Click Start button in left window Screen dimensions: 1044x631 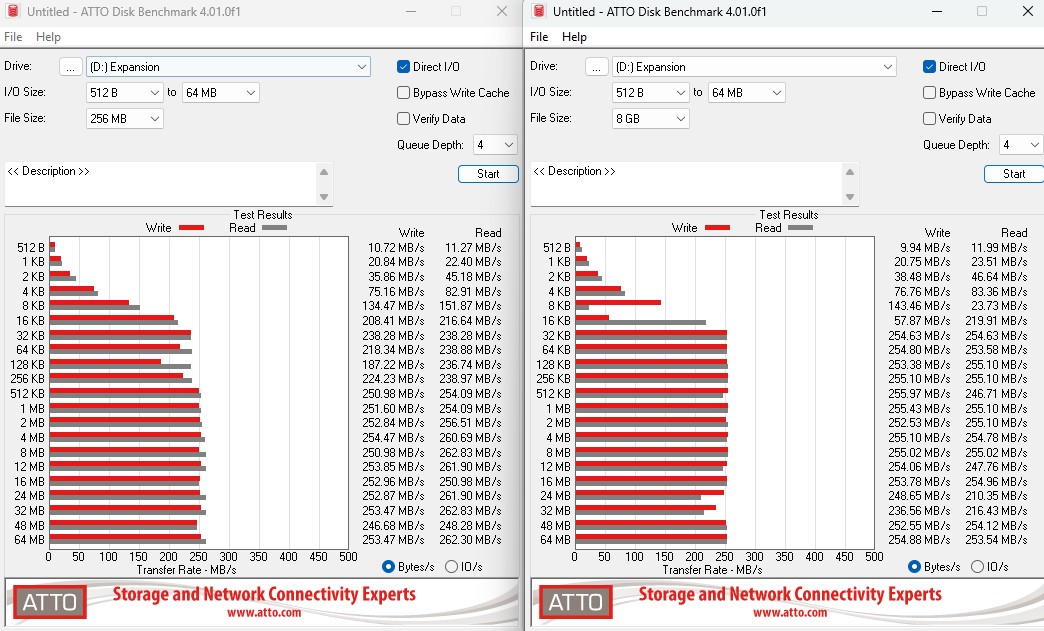(488, 174)
